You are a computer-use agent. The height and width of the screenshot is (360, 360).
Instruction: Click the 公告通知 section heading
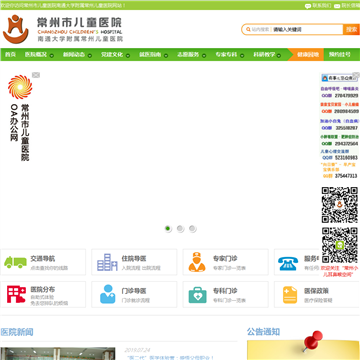click(x=263, y=332)
